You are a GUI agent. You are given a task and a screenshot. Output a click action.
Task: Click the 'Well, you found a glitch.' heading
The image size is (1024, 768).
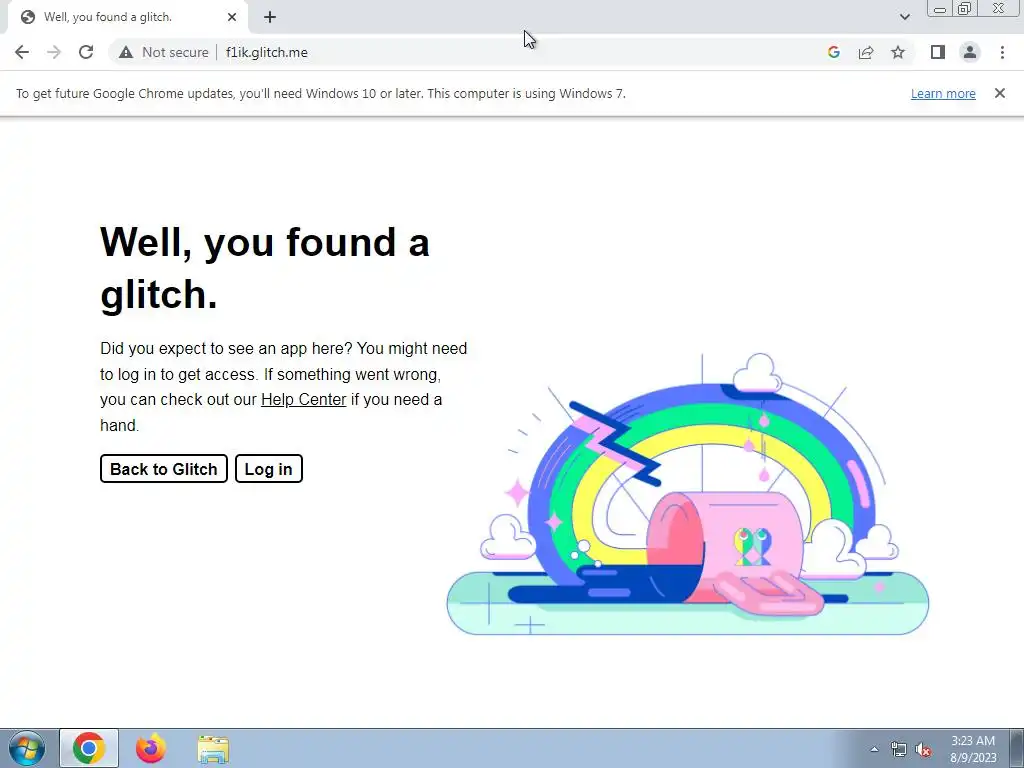[264, 268]
